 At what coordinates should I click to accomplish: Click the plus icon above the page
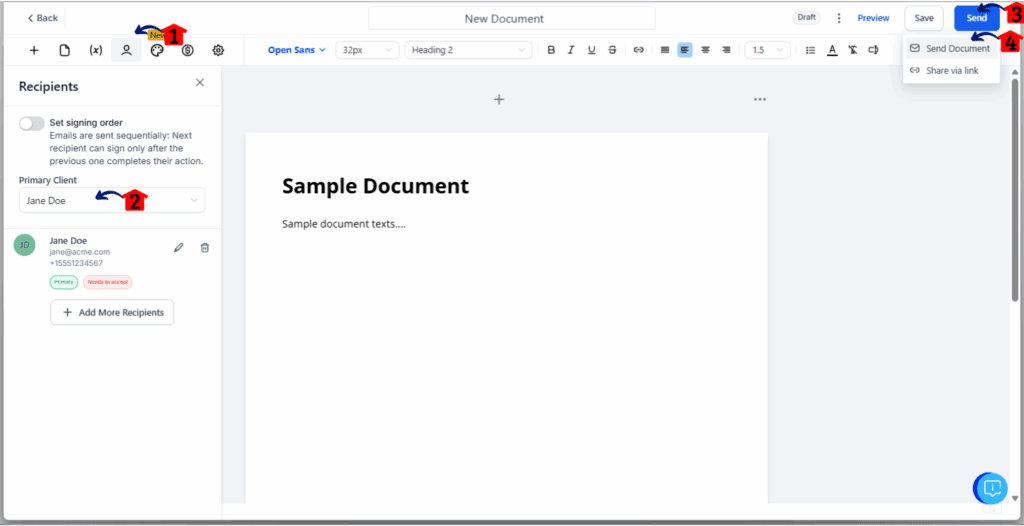pos(499,99)
